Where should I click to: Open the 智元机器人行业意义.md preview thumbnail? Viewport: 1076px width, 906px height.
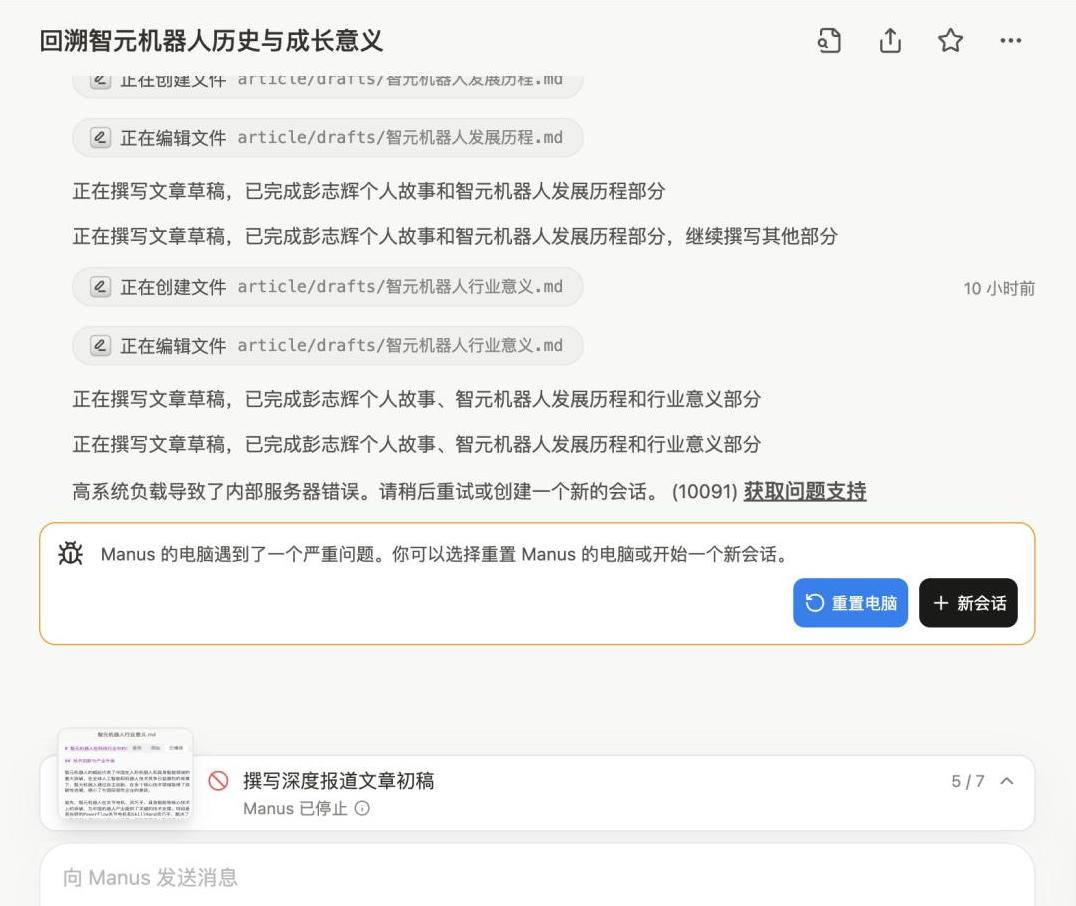click(126, 774)
